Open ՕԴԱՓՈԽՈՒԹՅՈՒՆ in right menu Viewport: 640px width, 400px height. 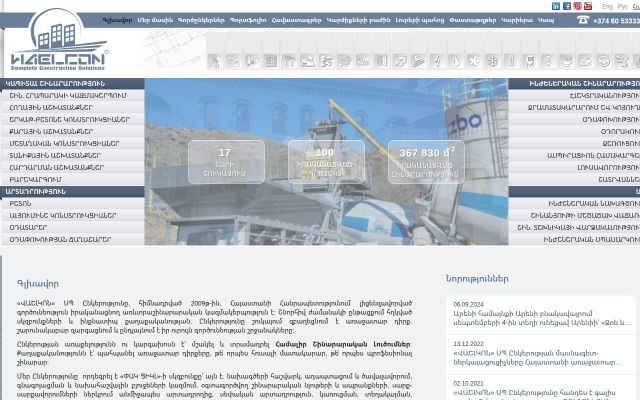(574, 120)
